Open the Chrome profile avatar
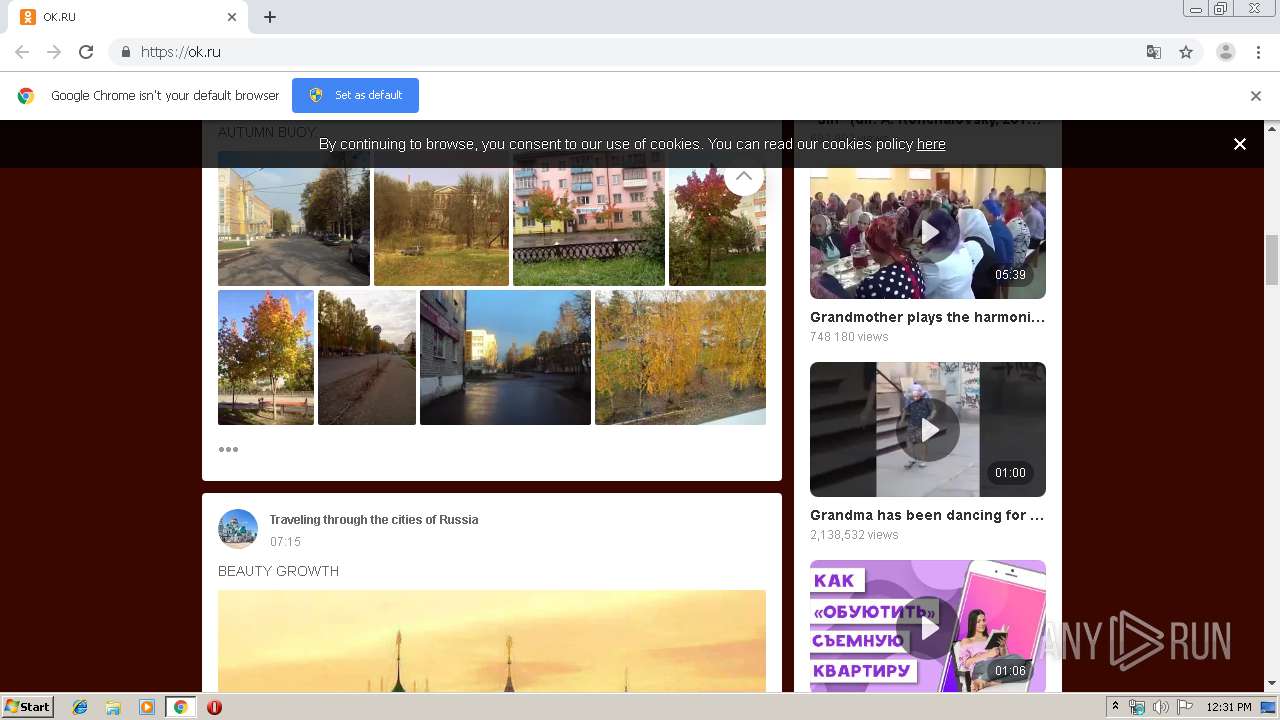1280x720 pixels. 1226,52
